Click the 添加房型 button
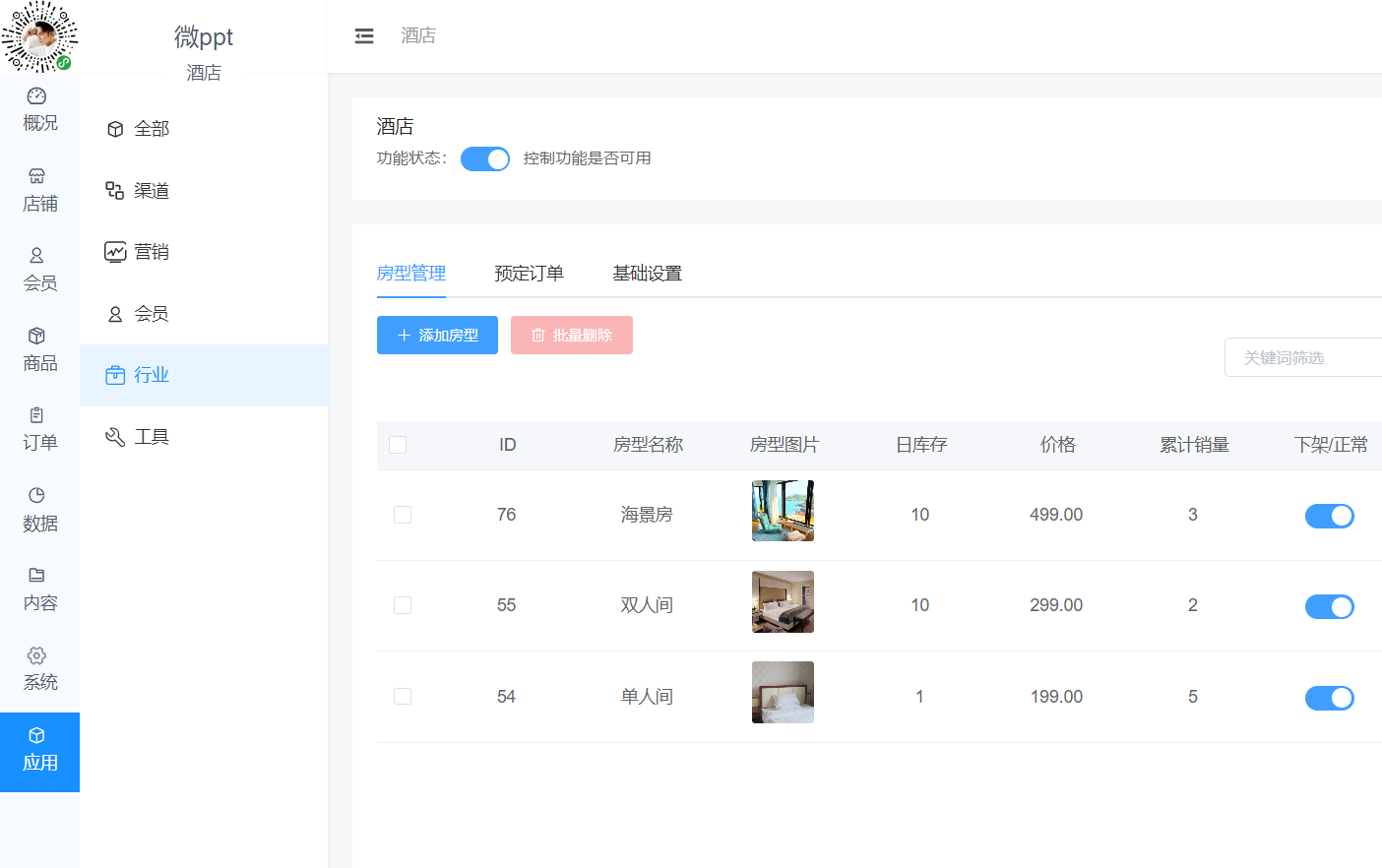This screenshot has height=868, width=1382. tap(437, 335)
